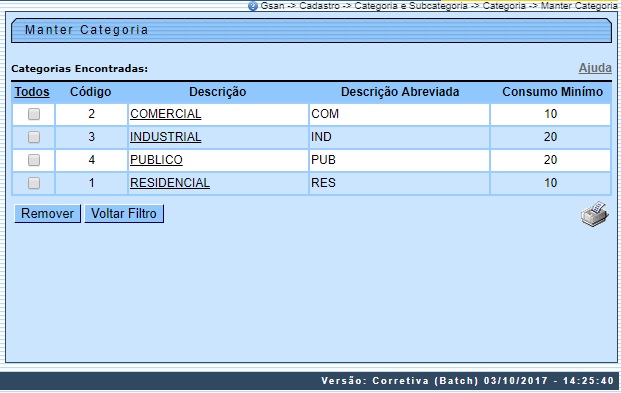Click code 2 in the COMERCIAL row
621x393 pixels.
coord(91,114)
